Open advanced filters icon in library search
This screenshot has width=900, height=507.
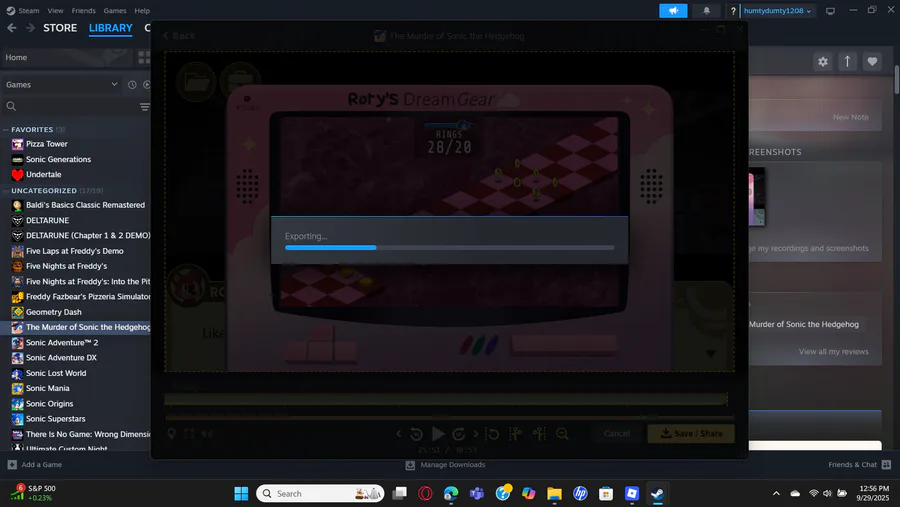click(x=145, y=107)
